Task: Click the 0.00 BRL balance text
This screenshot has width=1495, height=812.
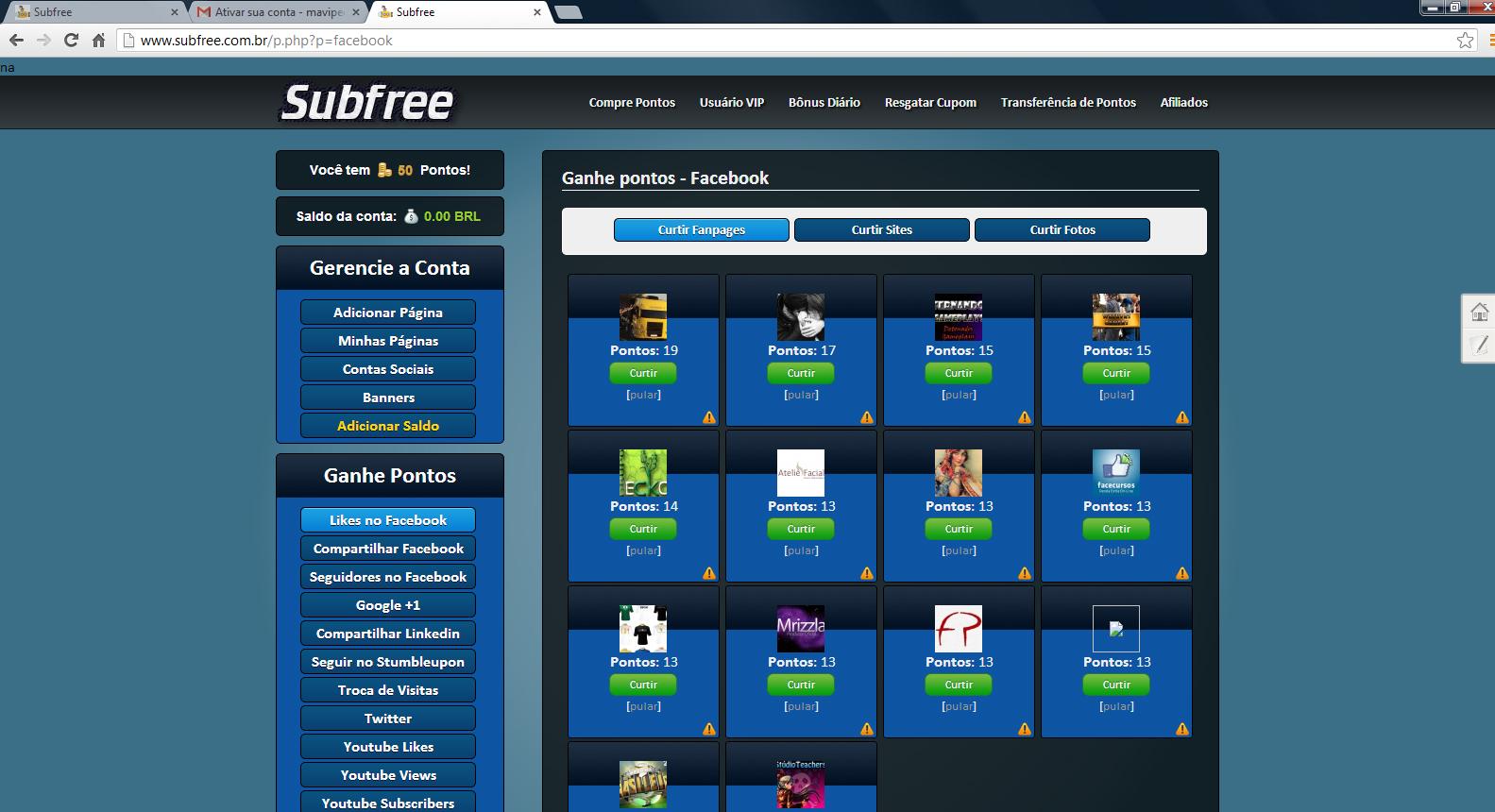Action: tap(452, 216)
